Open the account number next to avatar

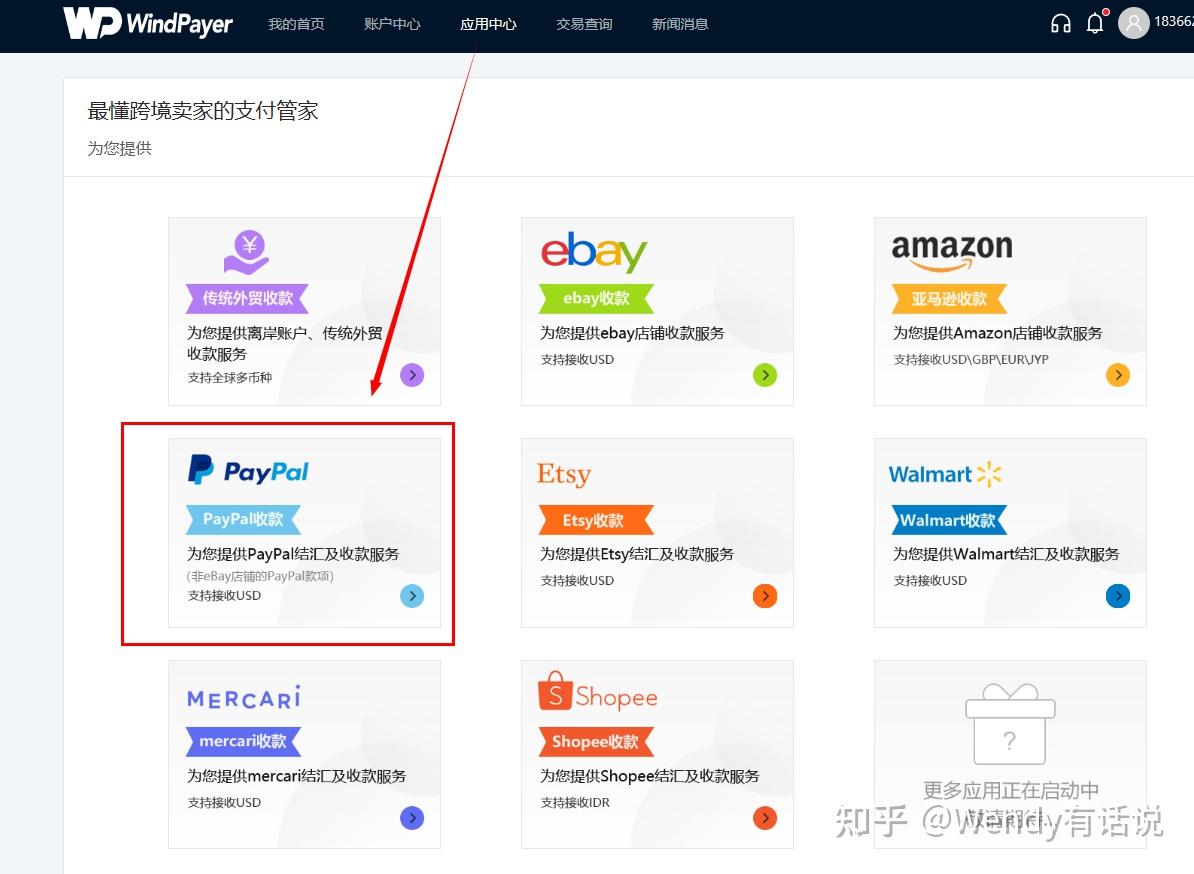click(1173, 21)
